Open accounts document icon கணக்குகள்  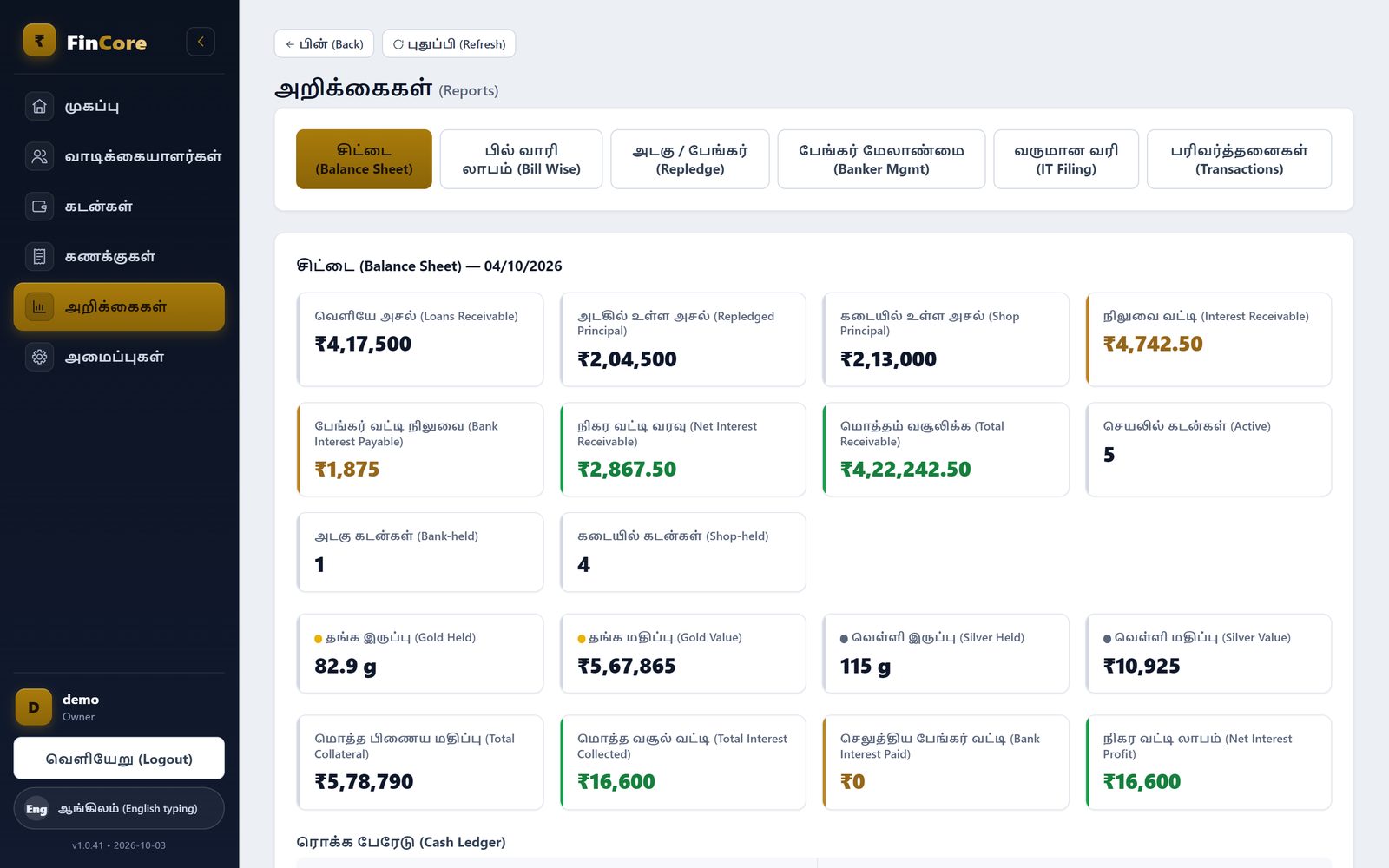pyautogui.click(x=39, y=256)
